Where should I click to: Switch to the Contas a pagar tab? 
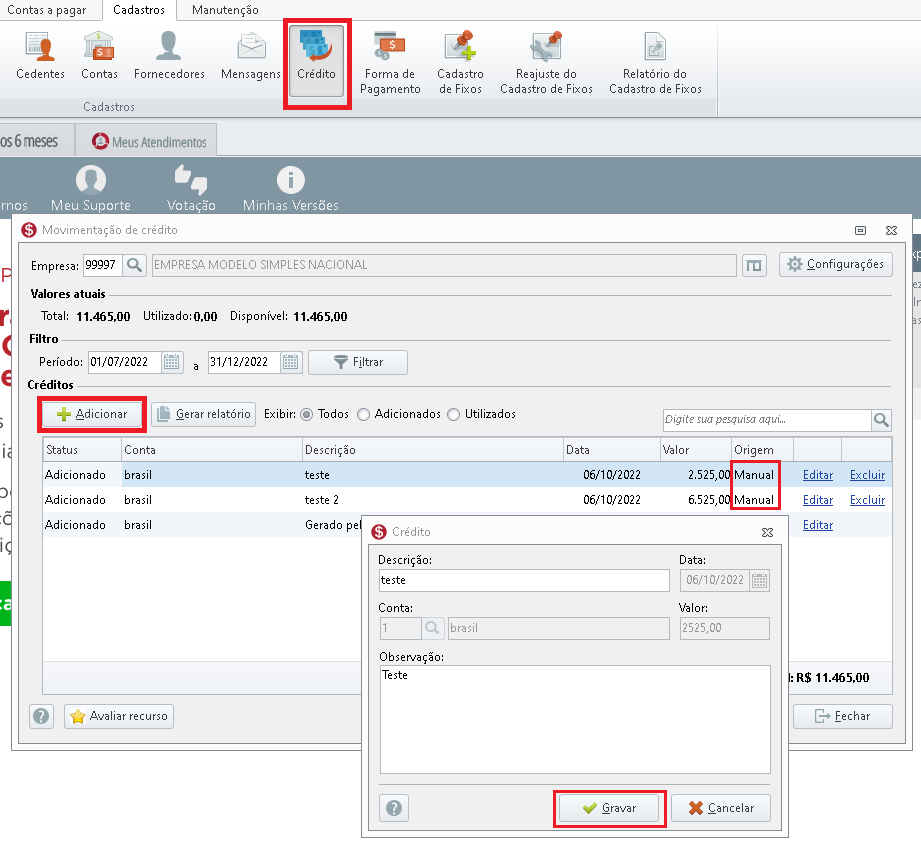pos(47,10)
